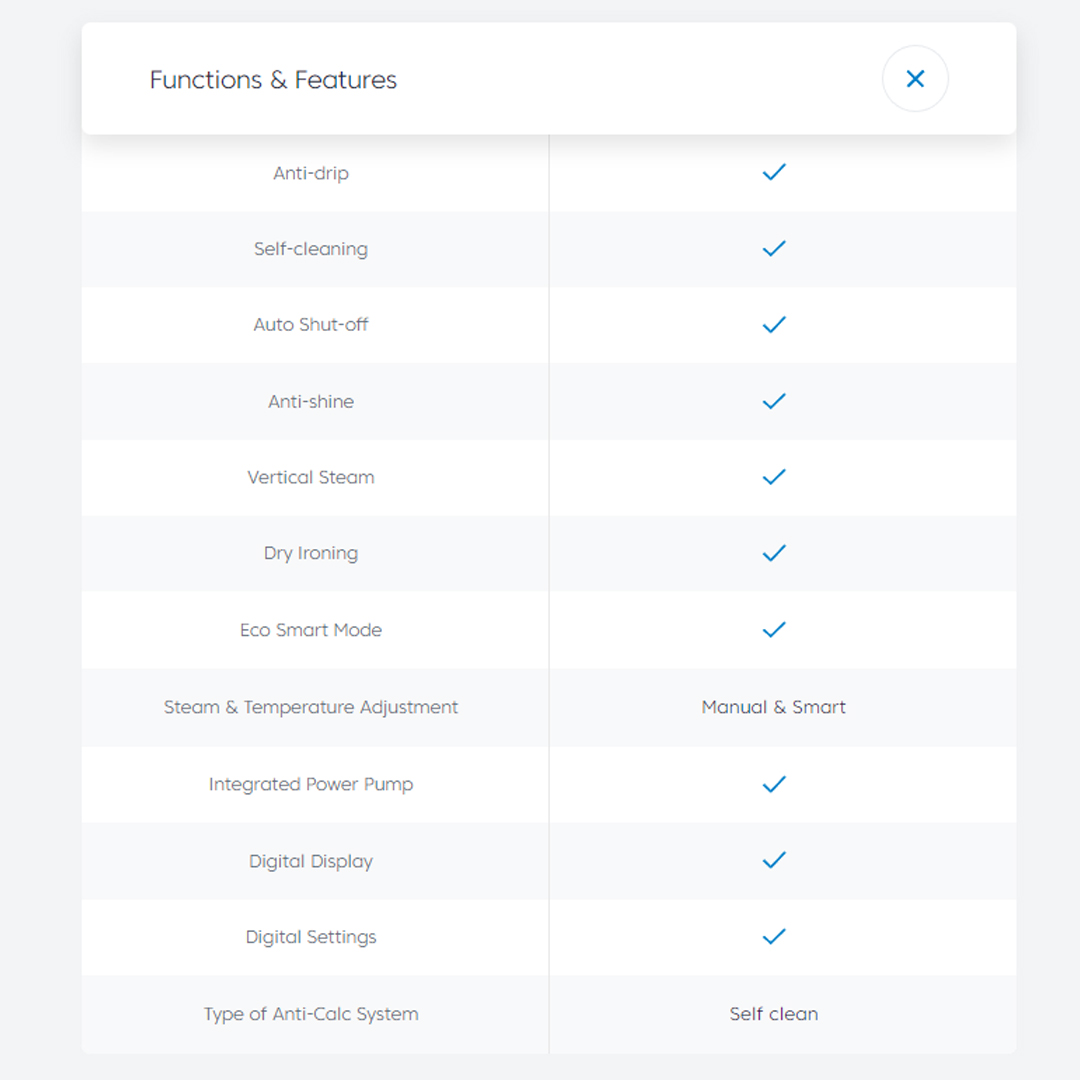
Task: Click the Self-cleaning checkmark icon
Action: pos(774,248)
